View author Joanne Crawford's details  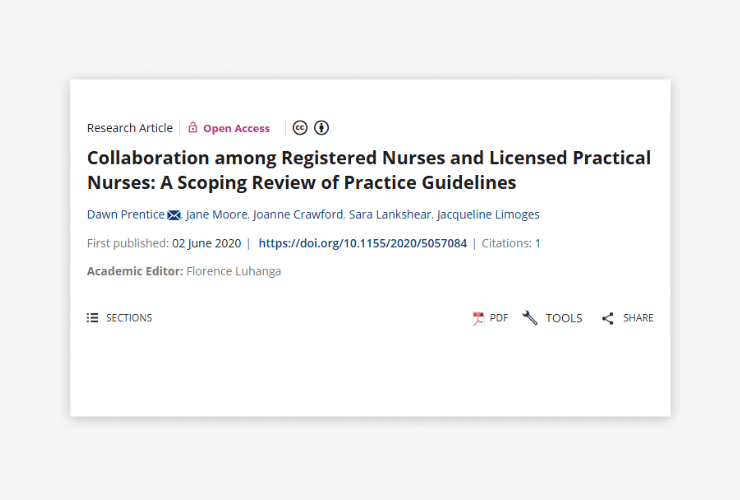pyautogui.click(x=298, y=214)
